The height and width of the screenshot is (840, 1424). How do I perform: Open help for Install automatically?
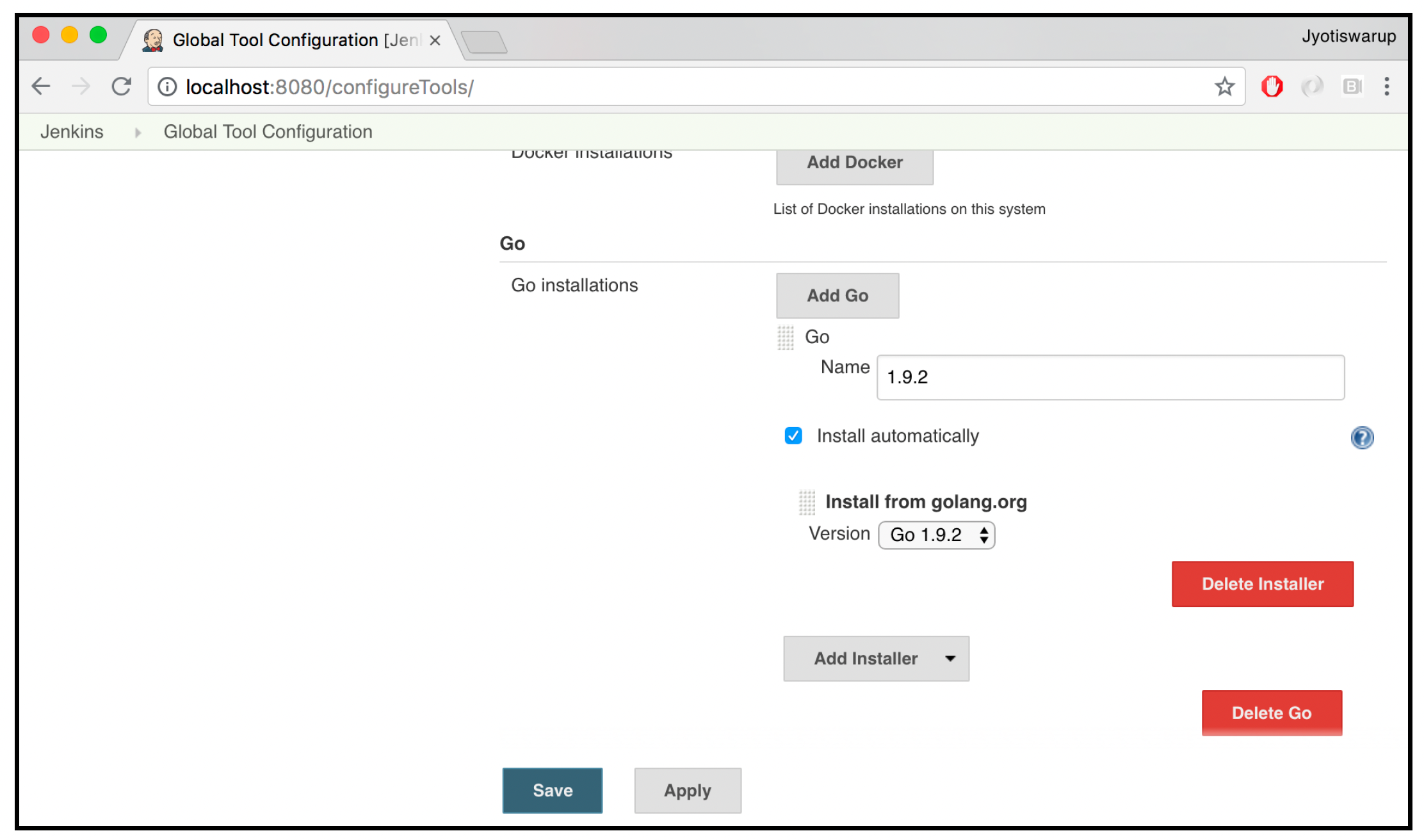coord(1362,437)
